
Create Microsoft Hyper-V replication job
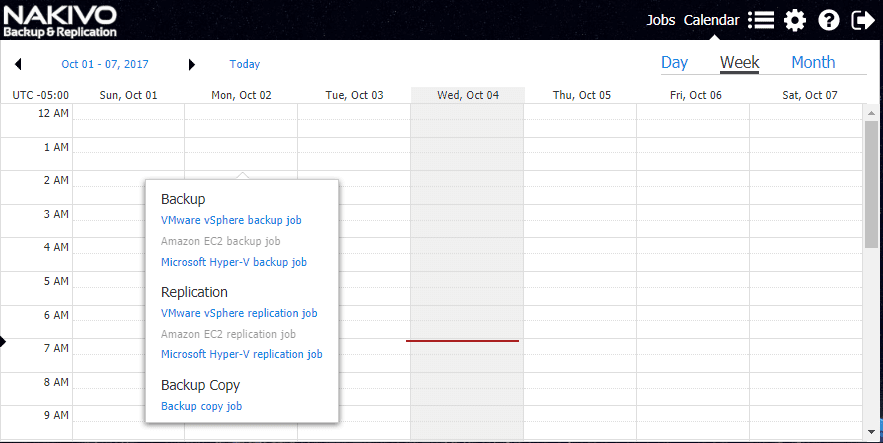(242, 354)
